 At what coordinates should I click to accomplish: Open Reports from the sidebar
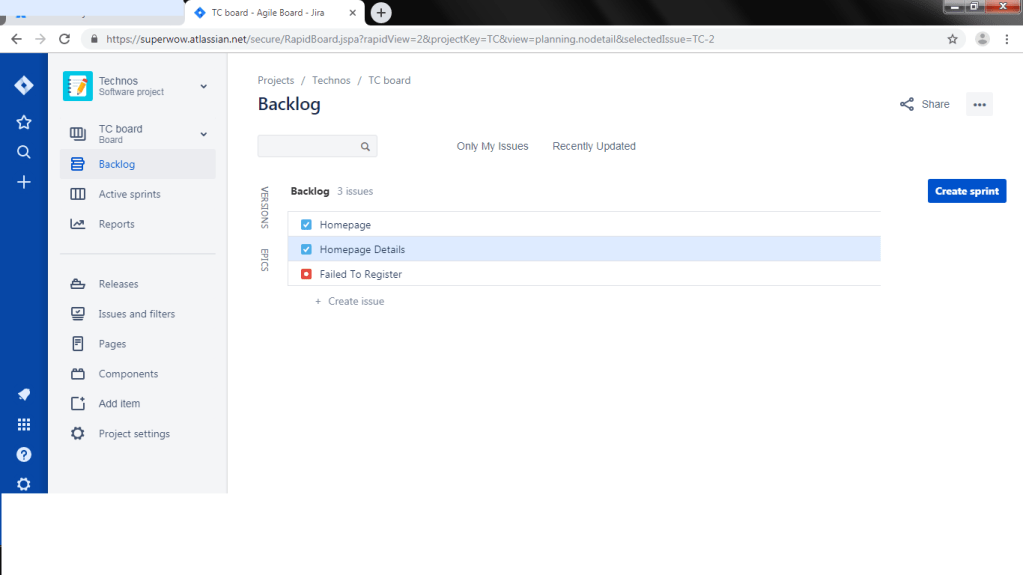[x=116, y=224]
